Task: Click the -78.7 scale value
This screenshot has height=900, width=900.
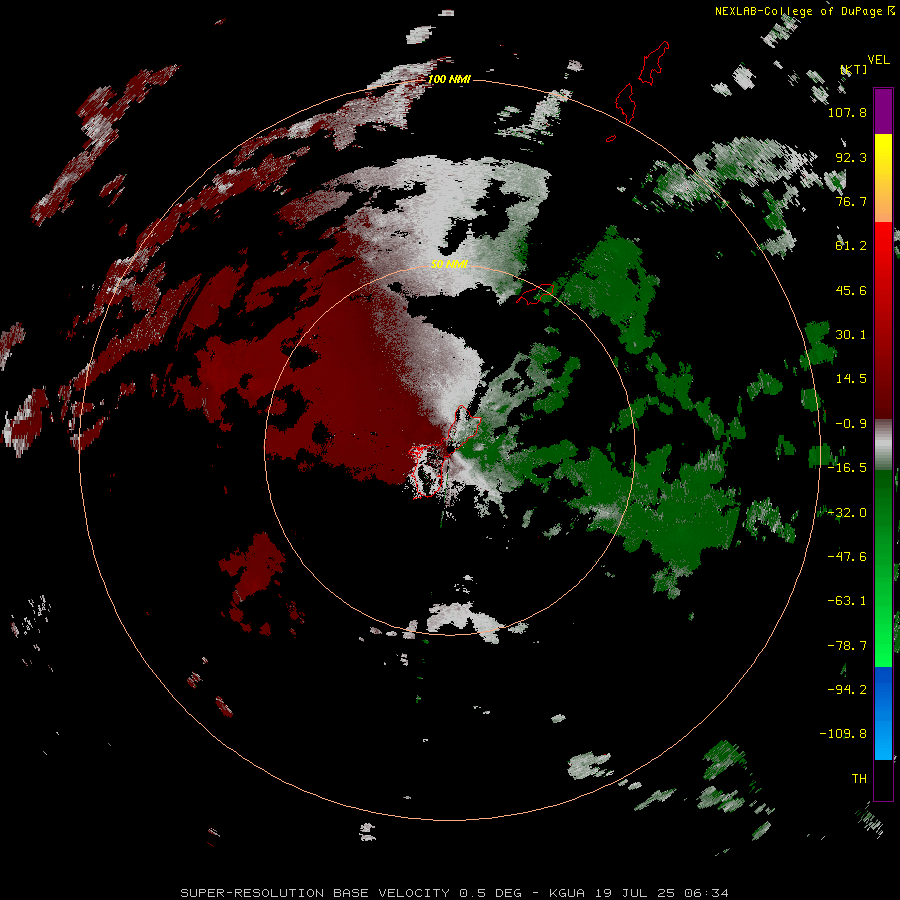Action: coord(847,646)
